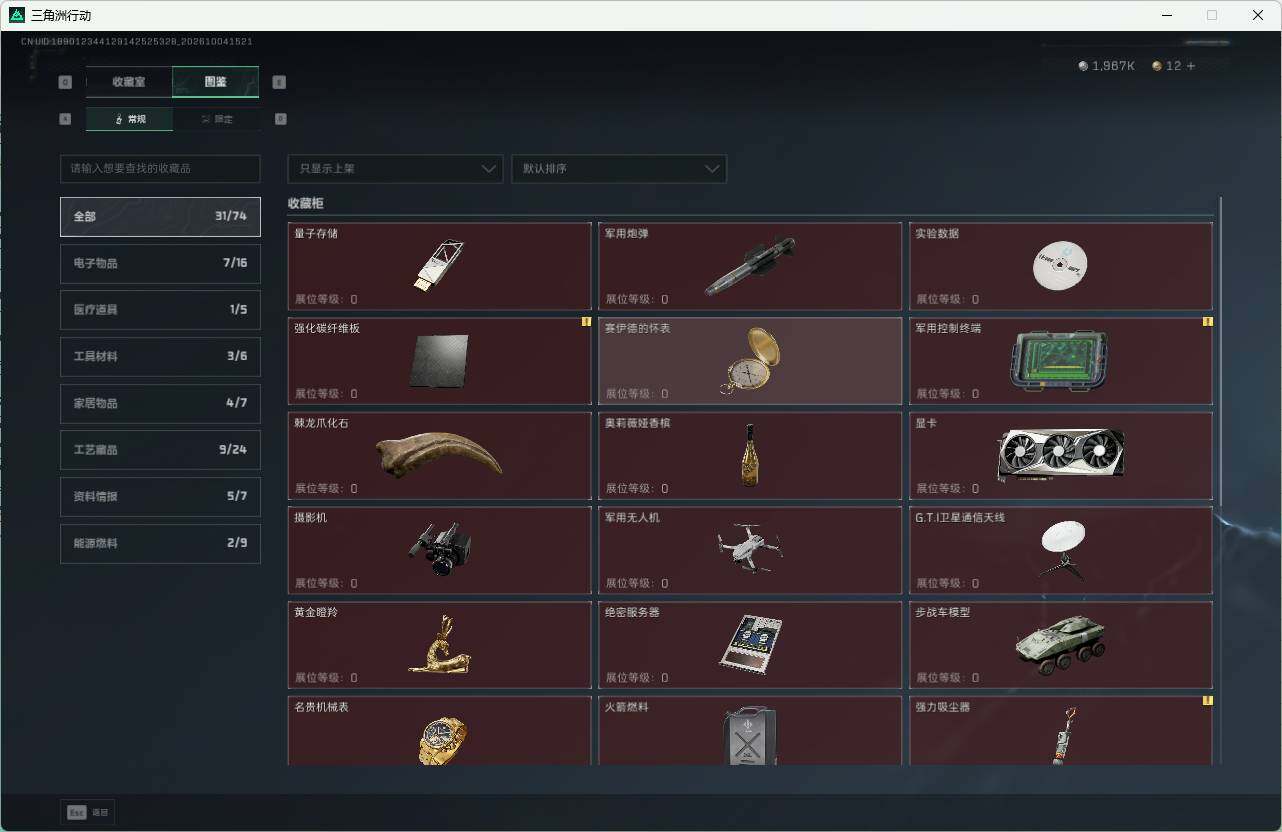Switch to the 收藏室 tab
The image size is (1282, 832).
129,82
